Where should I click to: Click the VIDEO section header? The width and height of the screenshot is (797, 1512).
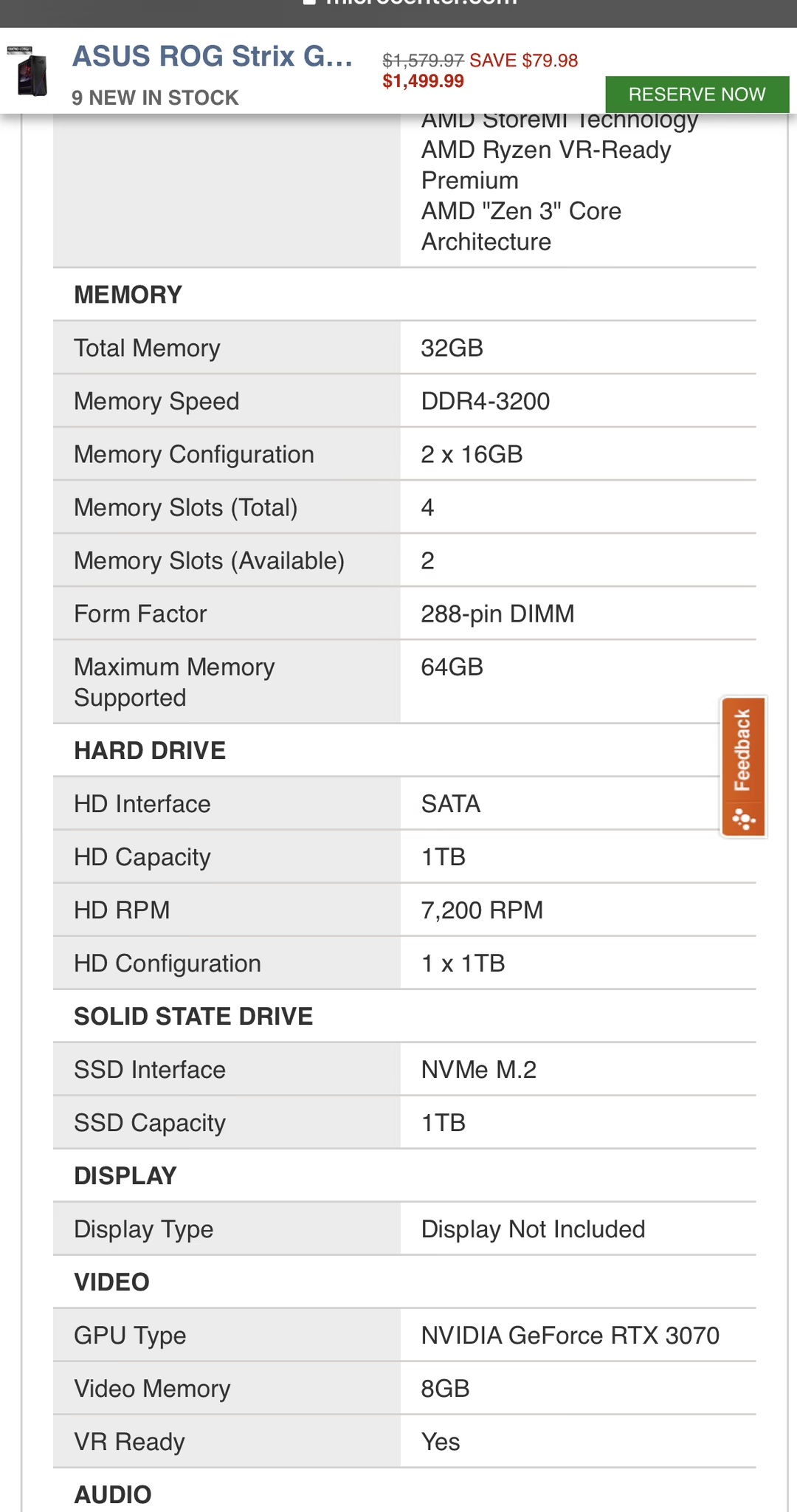111,1282
